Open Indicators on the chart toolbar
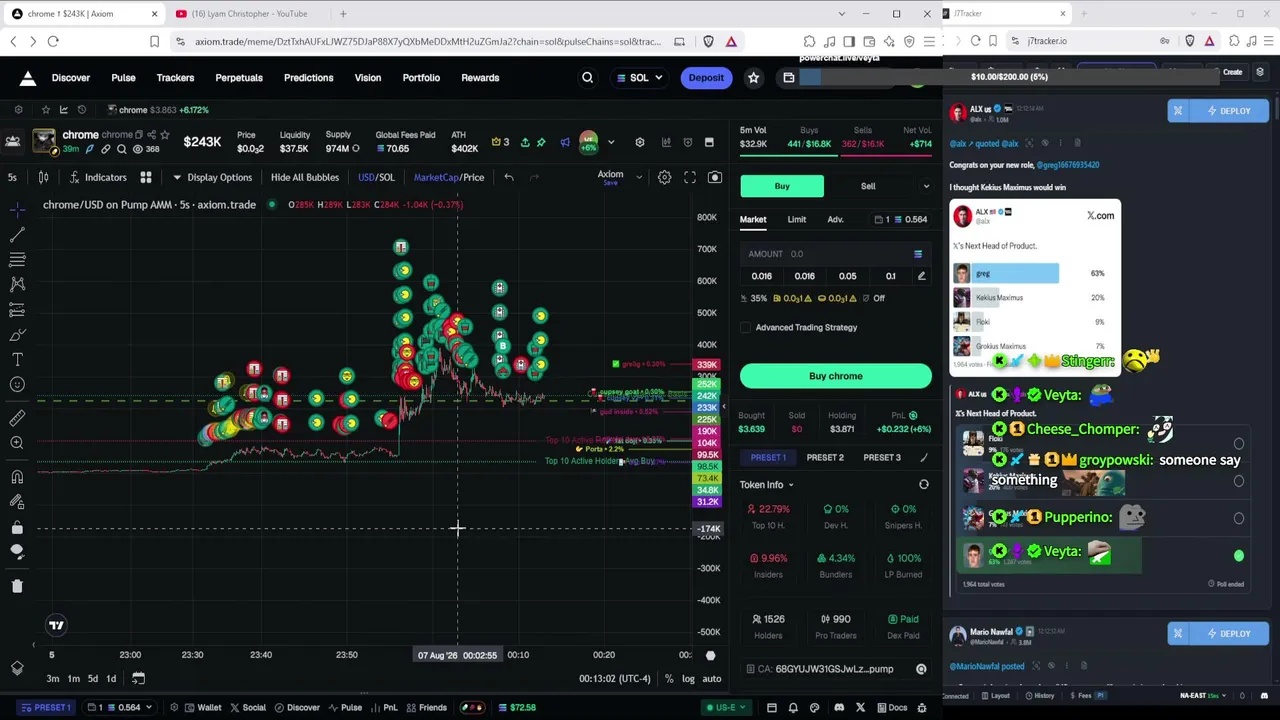 [98, 177]
